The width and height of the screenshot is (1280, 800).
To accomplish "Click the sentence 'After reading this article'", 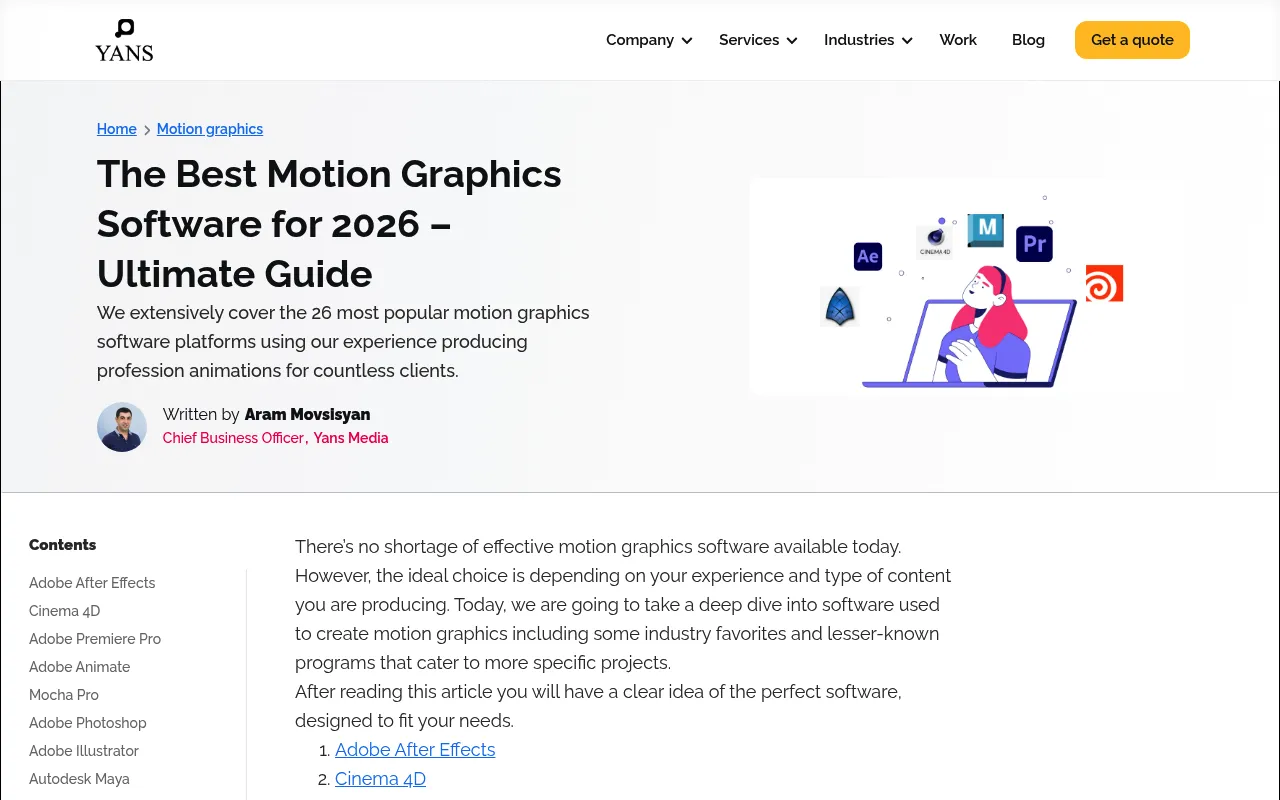I will coord(598,706).
